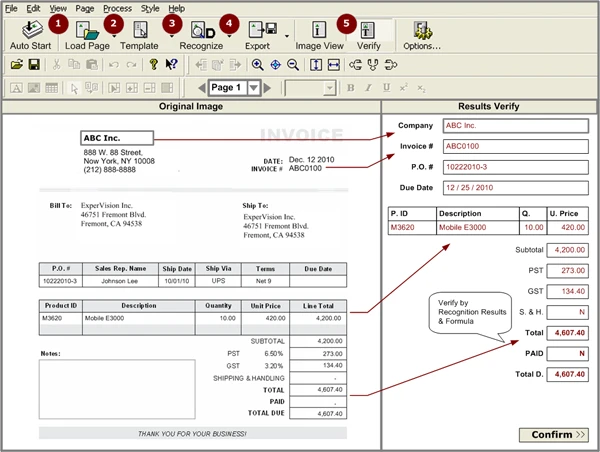Click the save floppy disk icon
This screenshot has width=600, height=452.
coord(34,64)
